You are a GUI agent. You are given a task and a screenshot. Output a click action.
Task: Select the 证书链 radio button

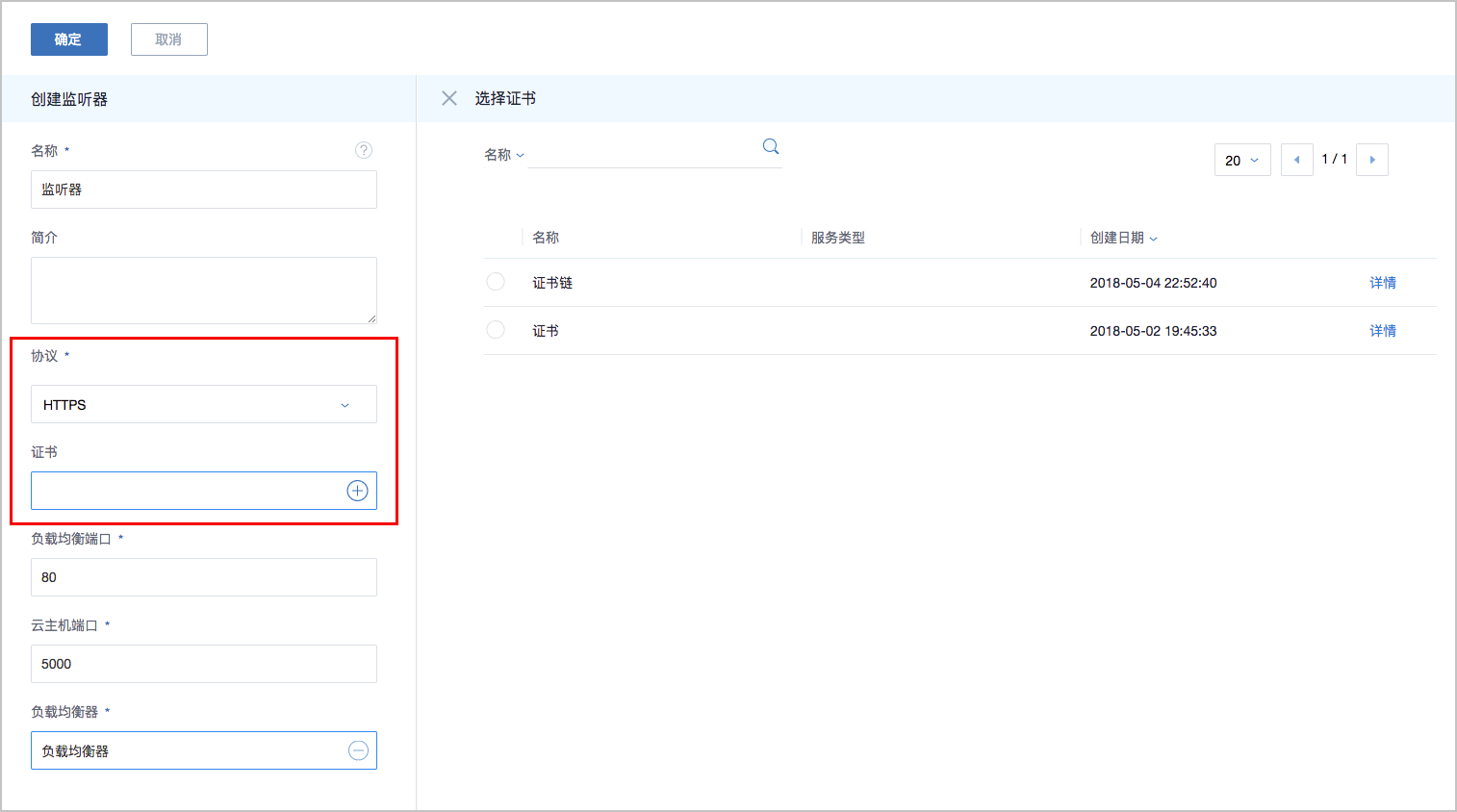pyautogui.click(x=496, y=282)
